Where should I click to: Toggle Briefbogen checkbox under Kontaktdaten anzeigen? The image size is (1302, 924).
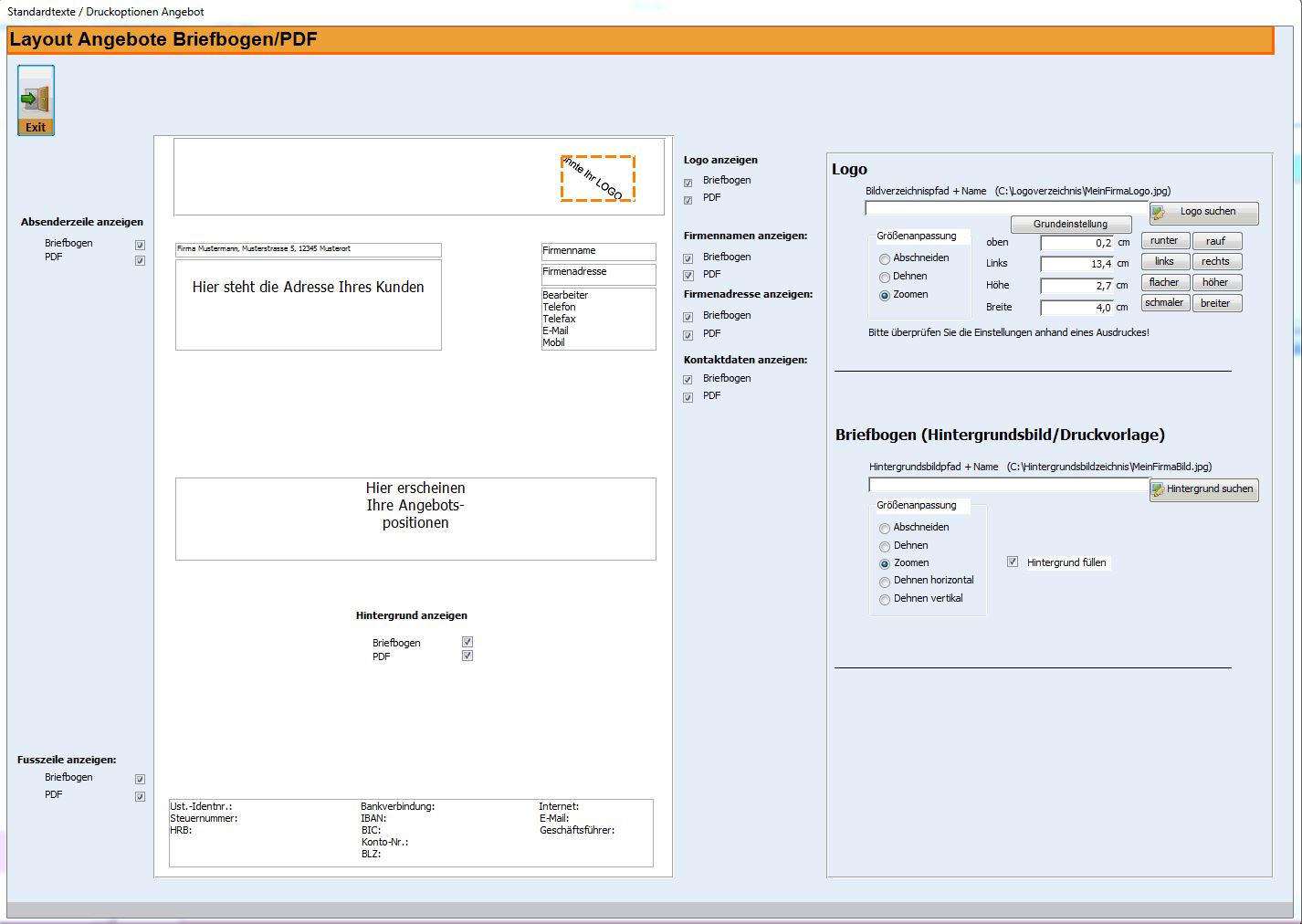(688, 380)
